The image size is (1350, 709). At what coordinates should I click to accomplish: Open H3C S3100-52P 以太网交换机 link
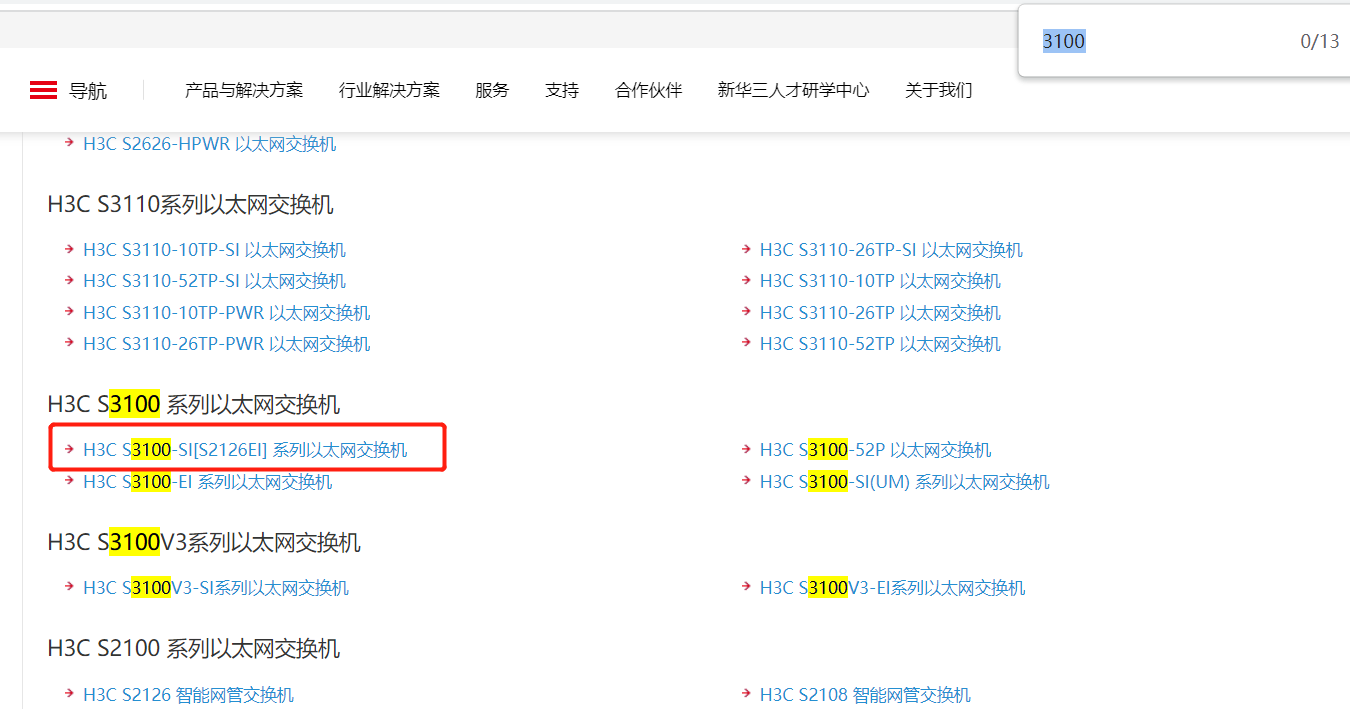[876, 450]
